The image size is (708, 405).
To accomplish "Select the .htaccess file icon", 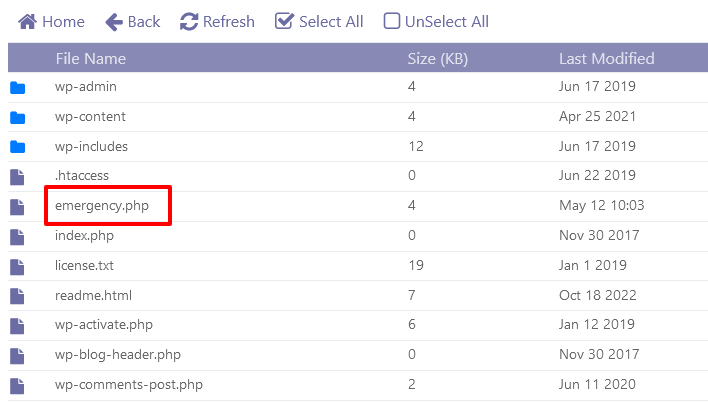I will click(x=17, y=177).
